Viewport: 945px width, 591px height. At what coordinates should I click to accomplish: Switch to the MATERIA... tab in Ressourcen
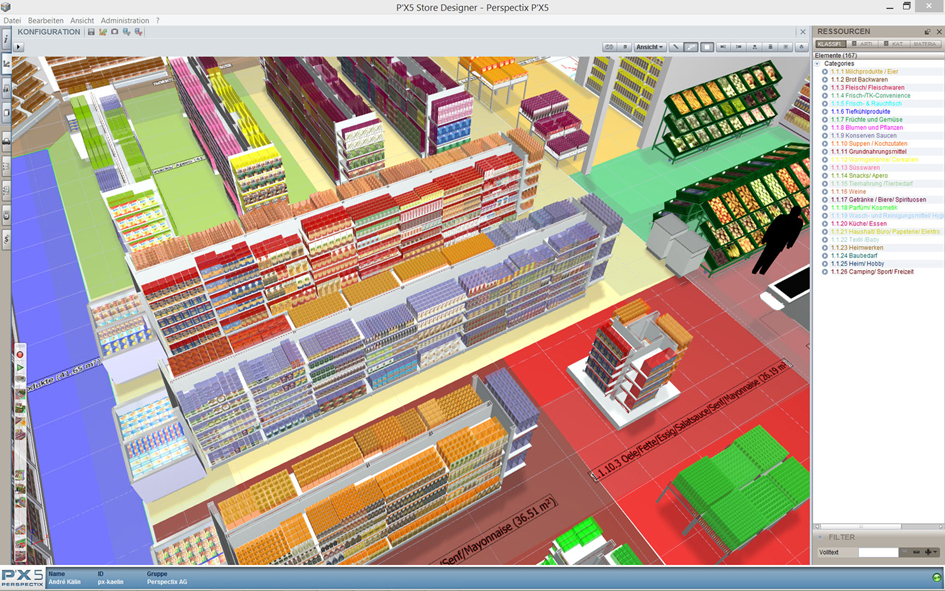coord(925,44)
